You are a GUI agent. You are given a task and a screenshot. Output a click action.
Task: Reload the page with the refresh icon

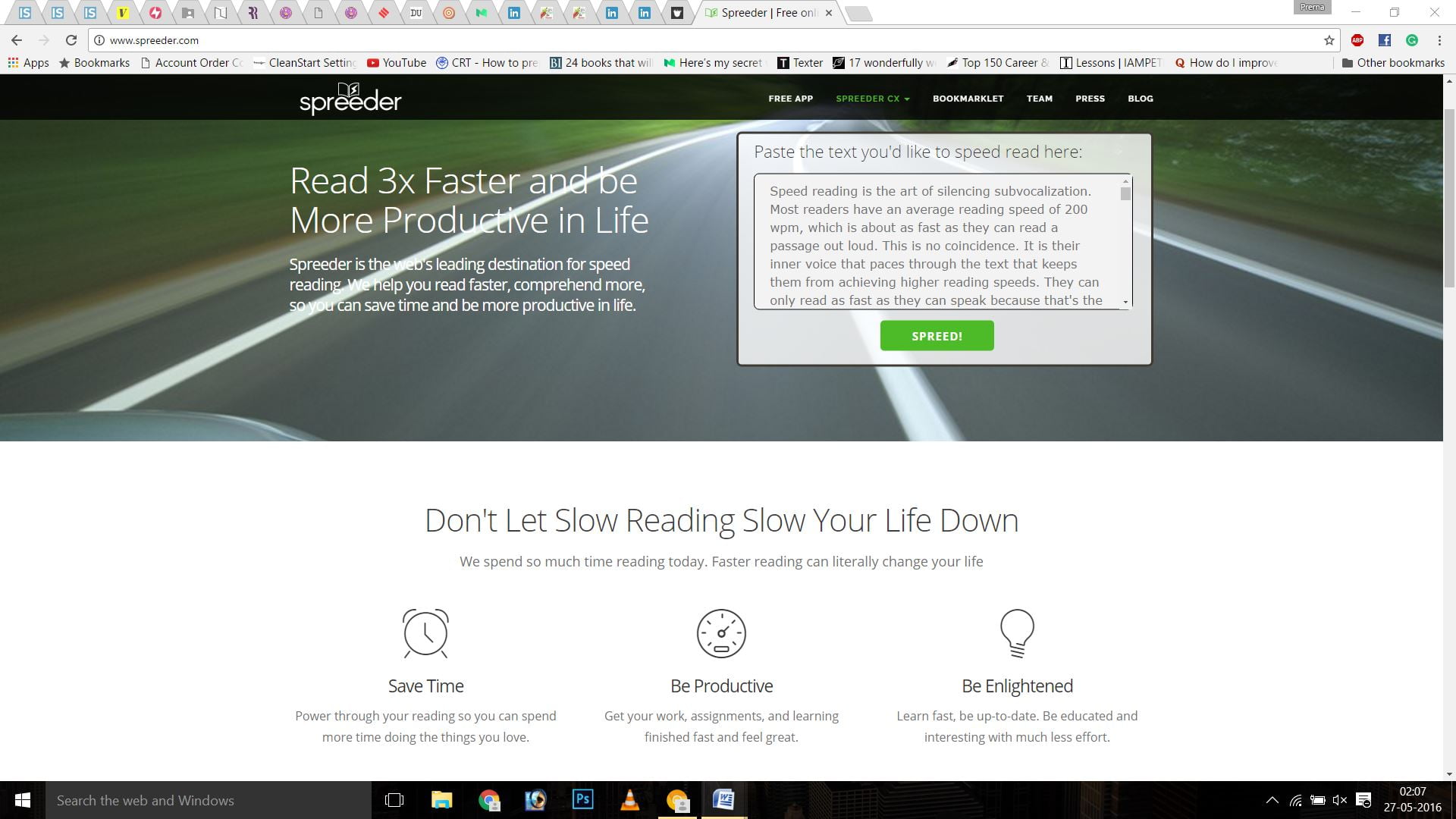(x=71, y=40)
